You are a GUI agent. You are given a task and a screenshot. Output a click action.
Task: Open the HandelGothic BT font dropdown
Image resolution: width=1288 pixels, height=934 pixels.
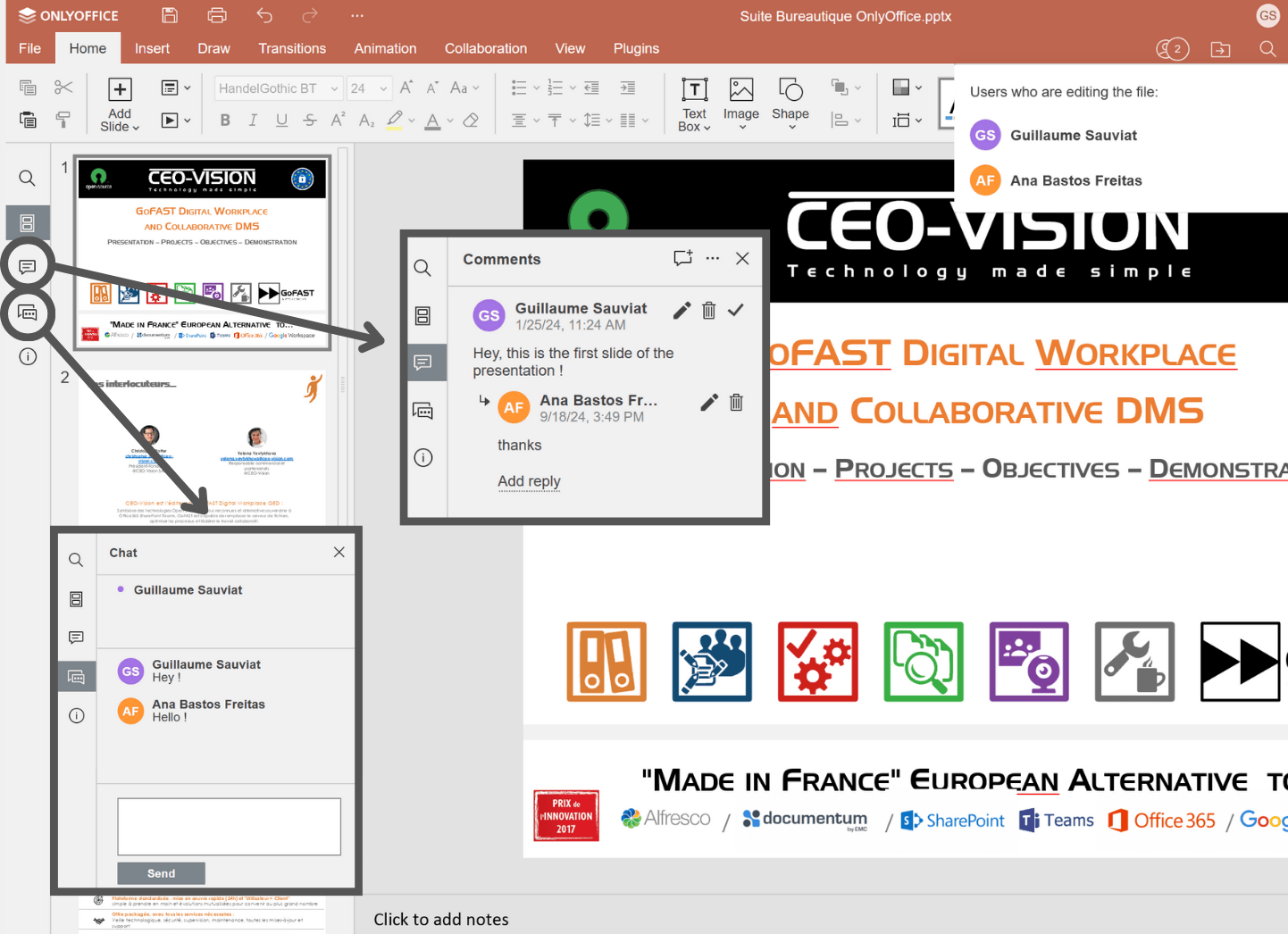(x=334, y=88)
